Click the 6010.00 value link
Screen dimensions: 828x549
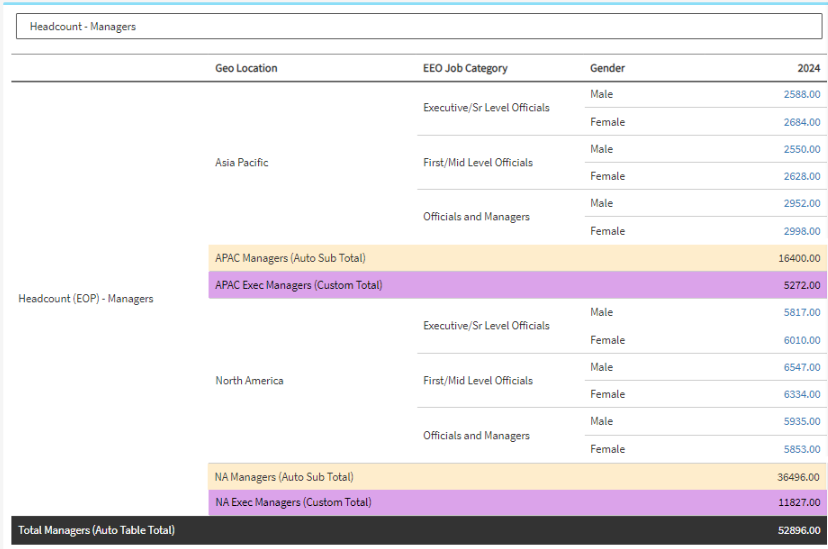(x=802, y=340)
